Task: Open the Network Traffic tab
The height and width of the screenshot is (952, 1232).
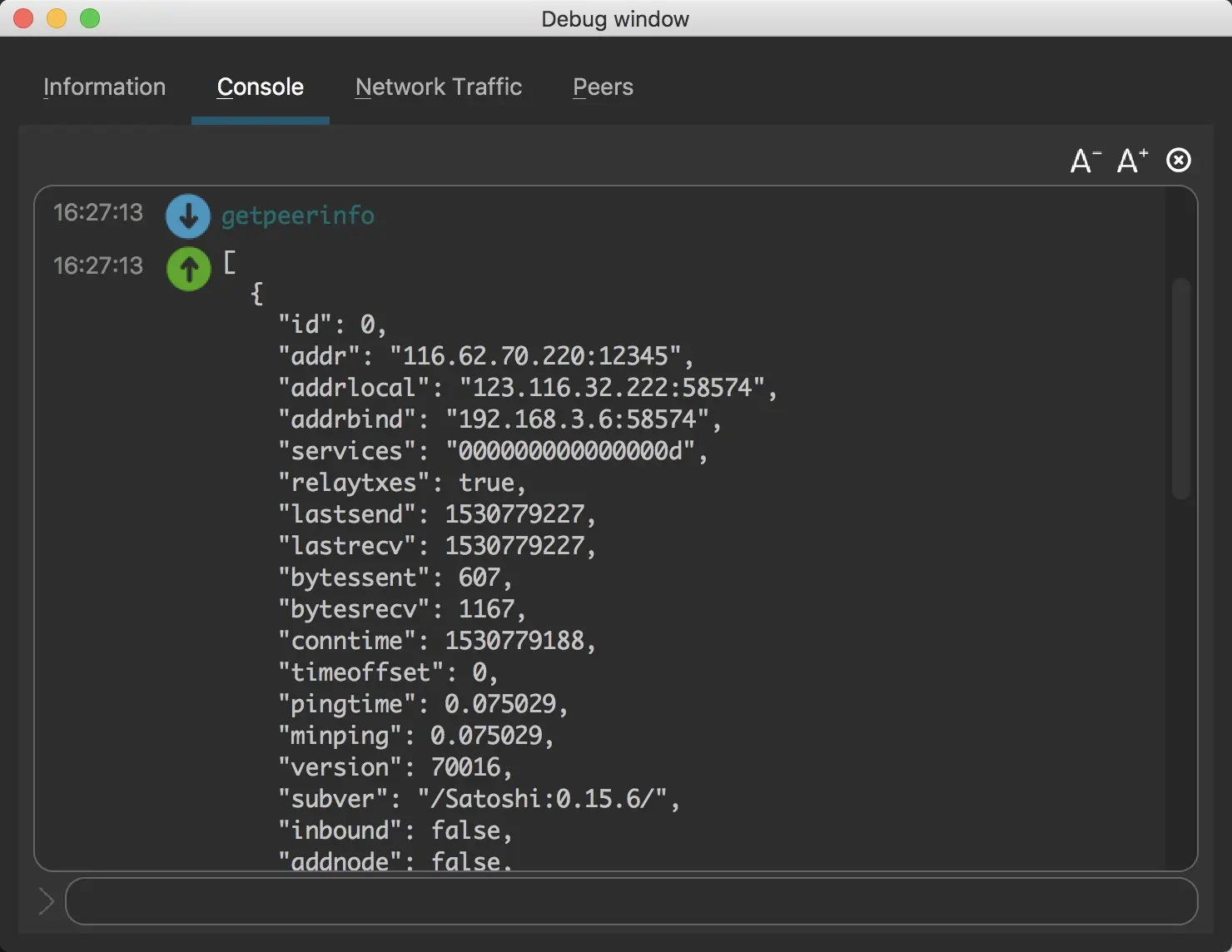Action: pyautogui.click(x=439, y=87)
